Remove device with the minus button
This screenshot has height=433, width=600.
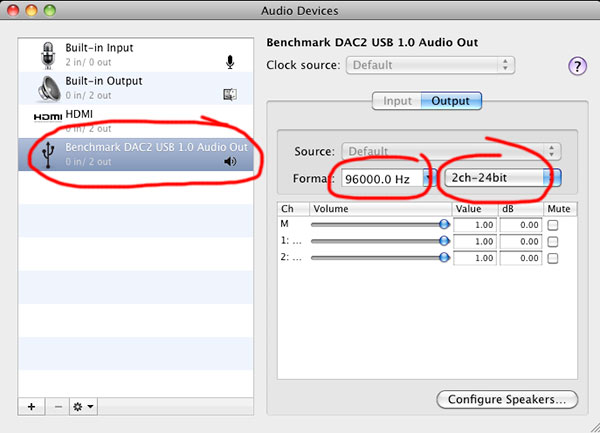(58, 406)
